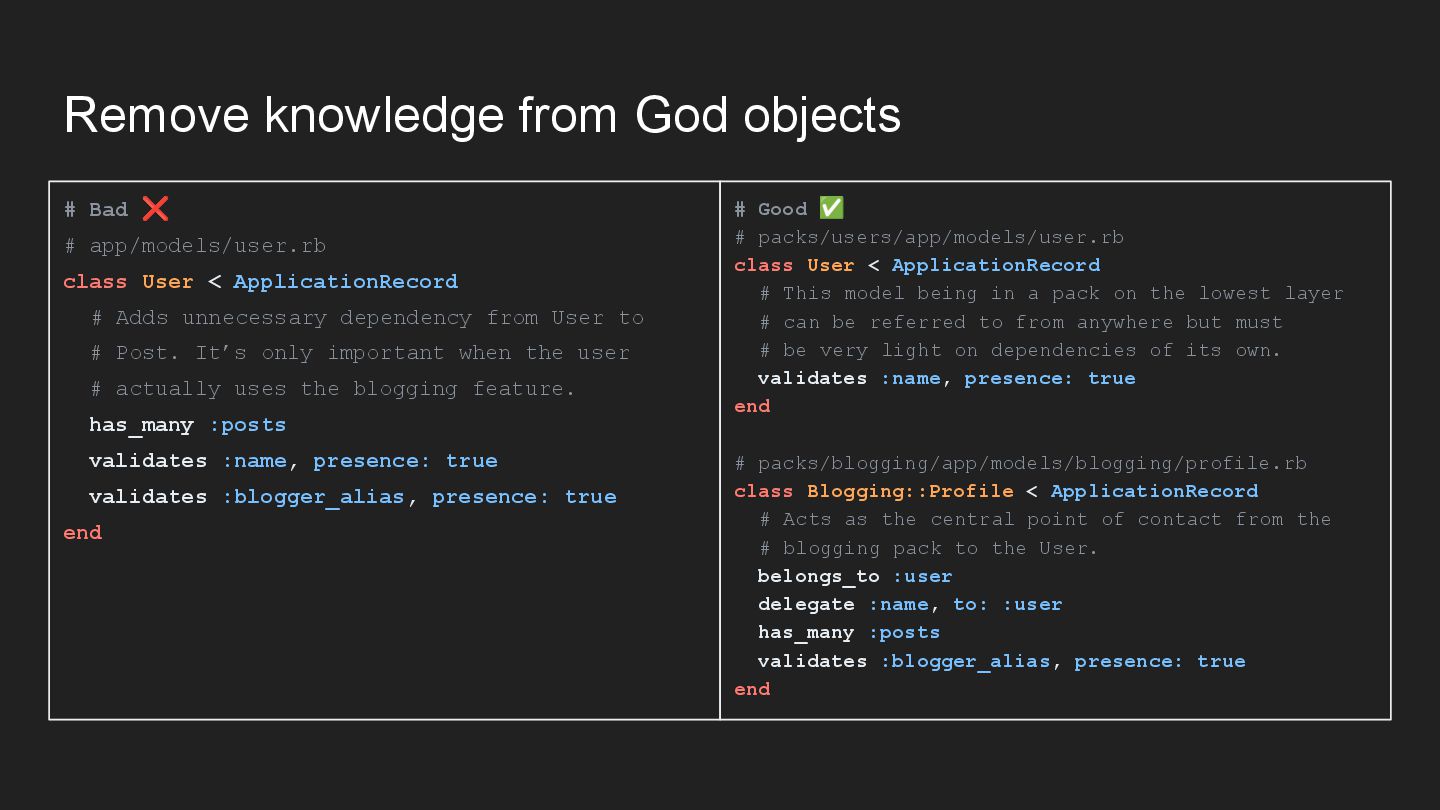Click the comment 'Adds unnecessary dependency from User to'
1440x810 pixels.
pyautogui.click(x=367, y=318)
